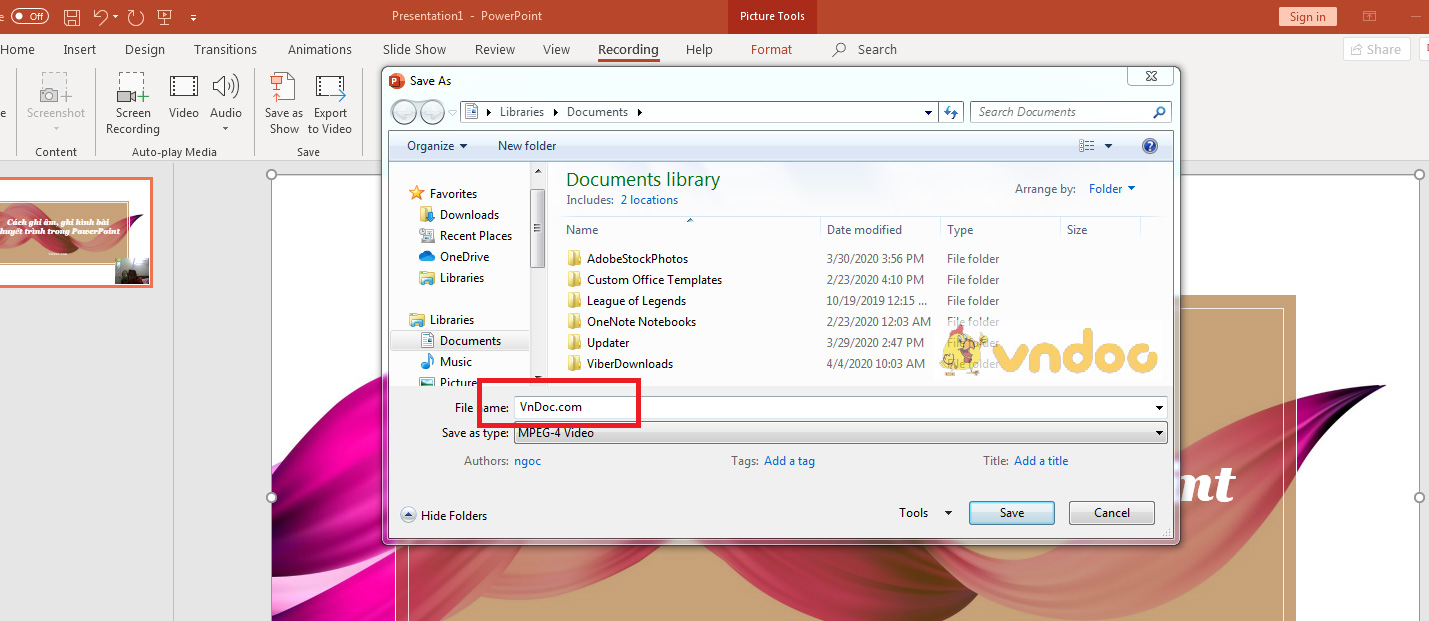Collapse dialog with Hide Folders
Screen dimensions: 1429x621
pos(444,515)
